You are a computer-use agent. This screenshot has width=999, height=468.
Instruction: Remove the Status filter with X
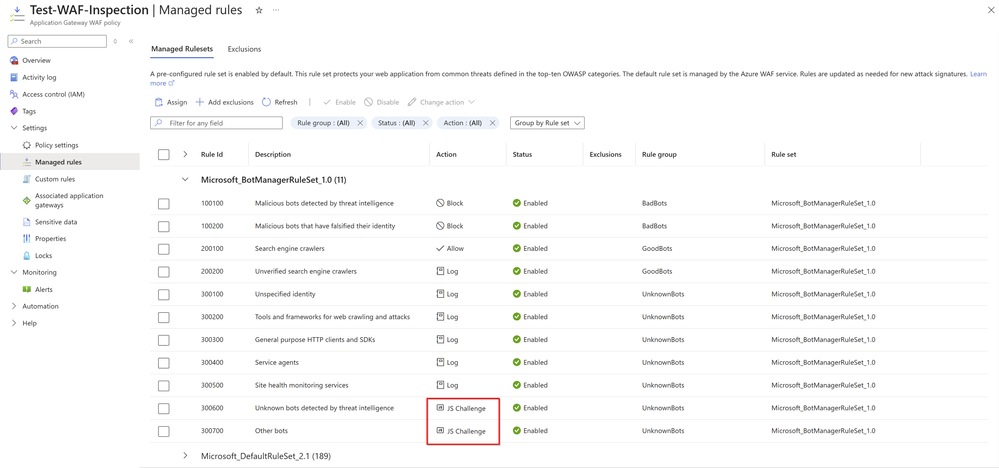[426, 123]
